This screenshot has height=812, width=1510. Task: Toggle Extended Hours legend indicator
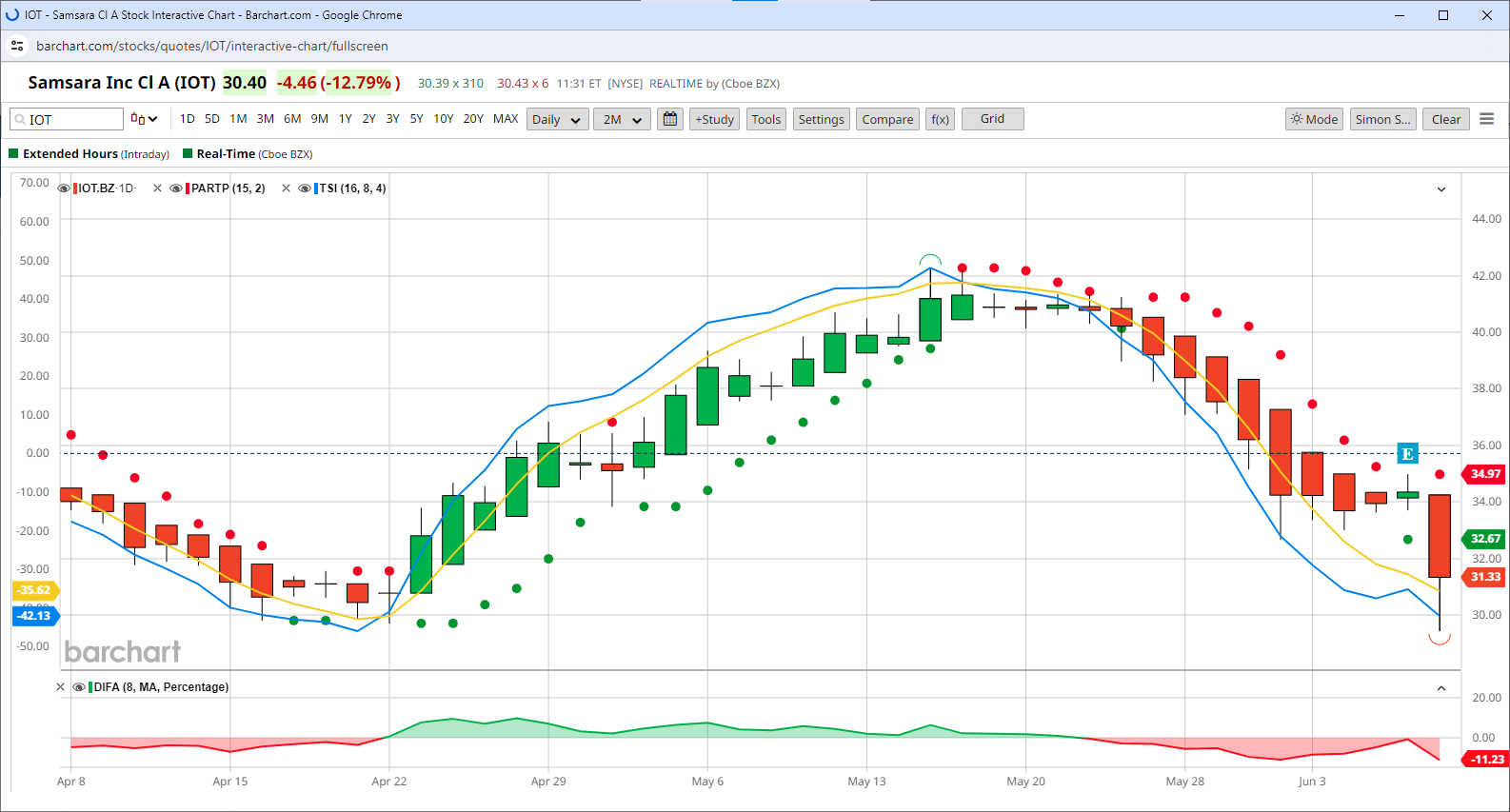point(13,153)
